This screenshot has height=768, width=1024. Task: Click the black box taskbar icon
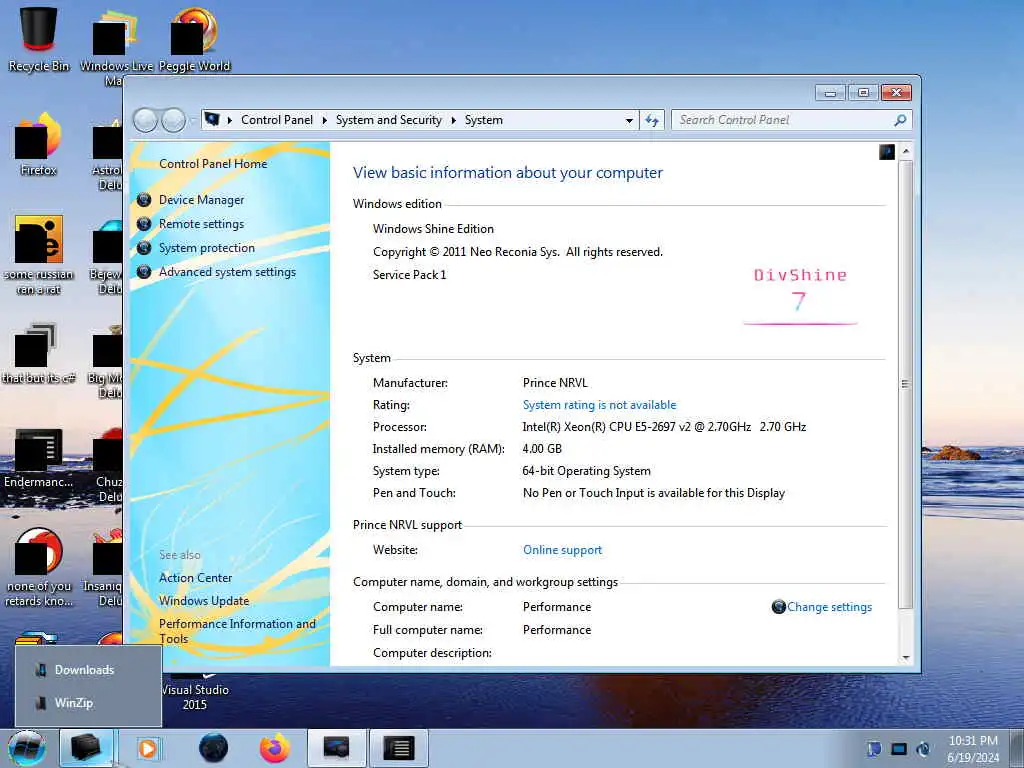86,748
